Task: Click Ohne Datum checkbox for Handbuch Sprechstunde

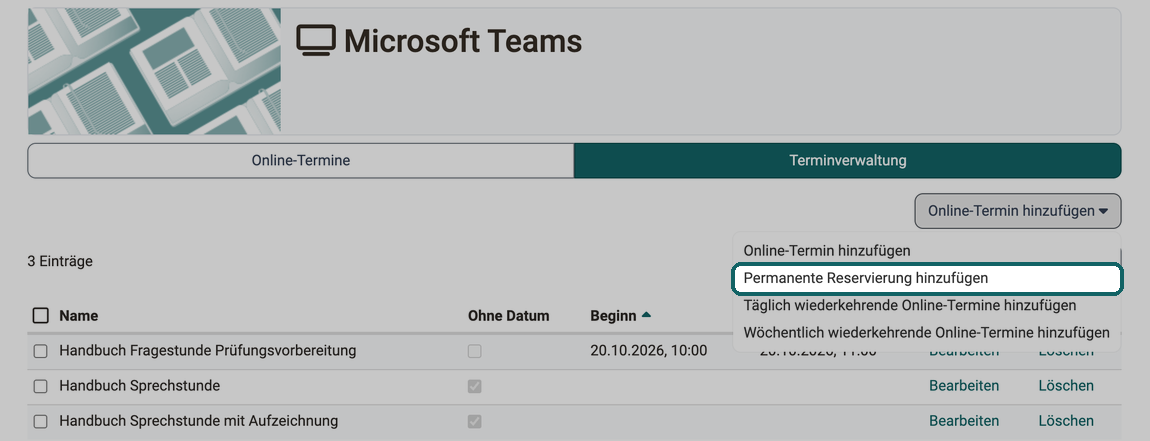Action: pyautogui.click(x=475, y=386)
